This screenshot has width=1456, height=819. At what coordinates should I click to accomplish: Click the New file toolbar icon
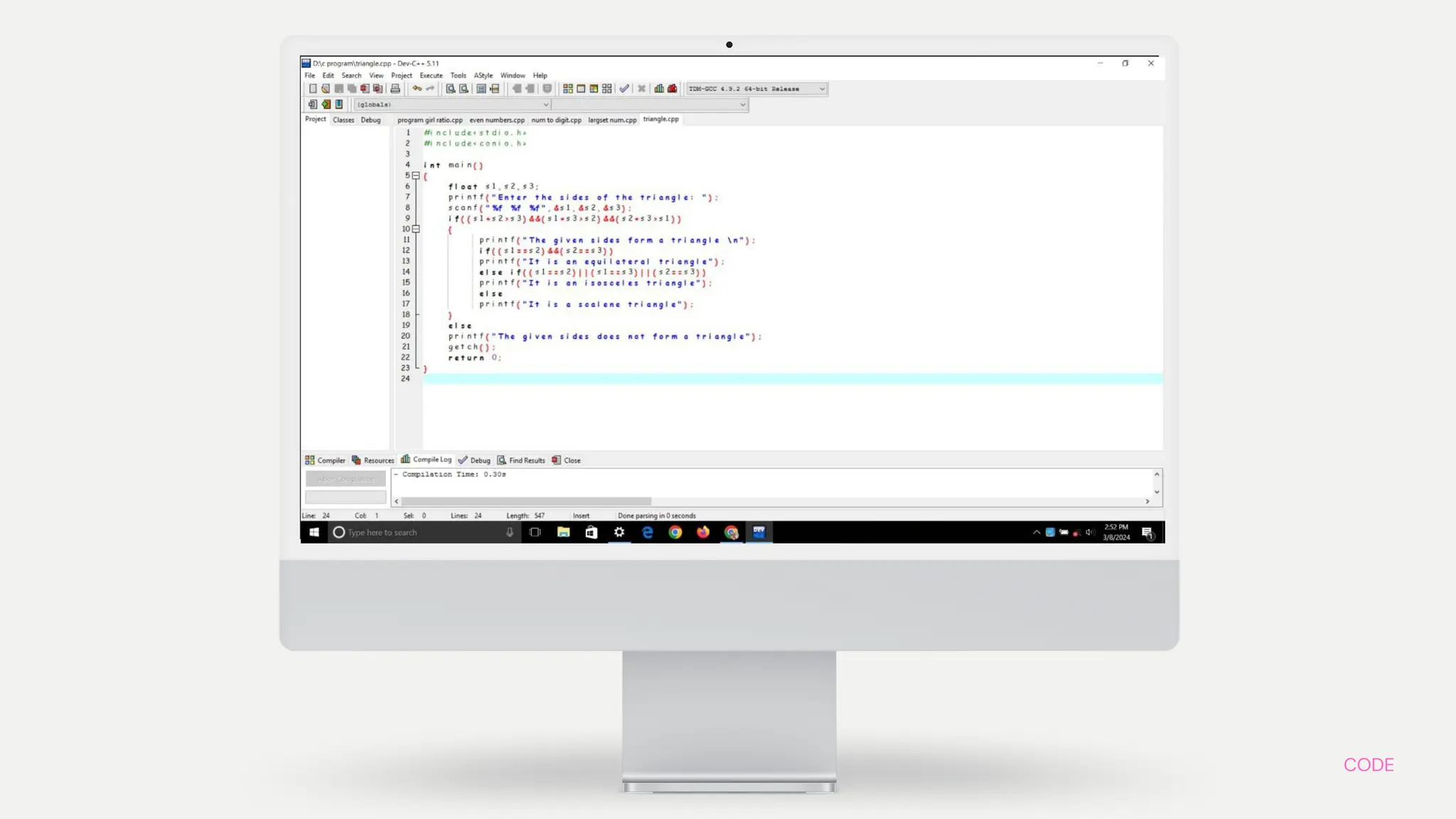pyautogui.click(x=313, y=89)
